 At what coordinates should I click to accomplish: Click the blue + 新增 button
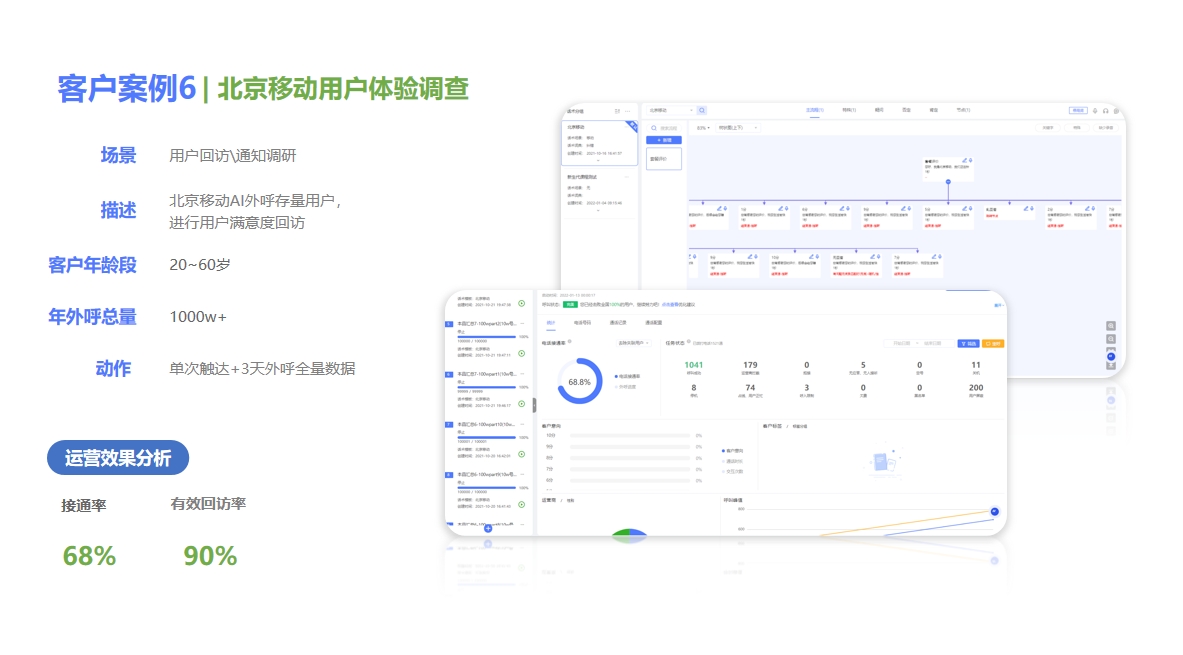(x=665, y=140)
